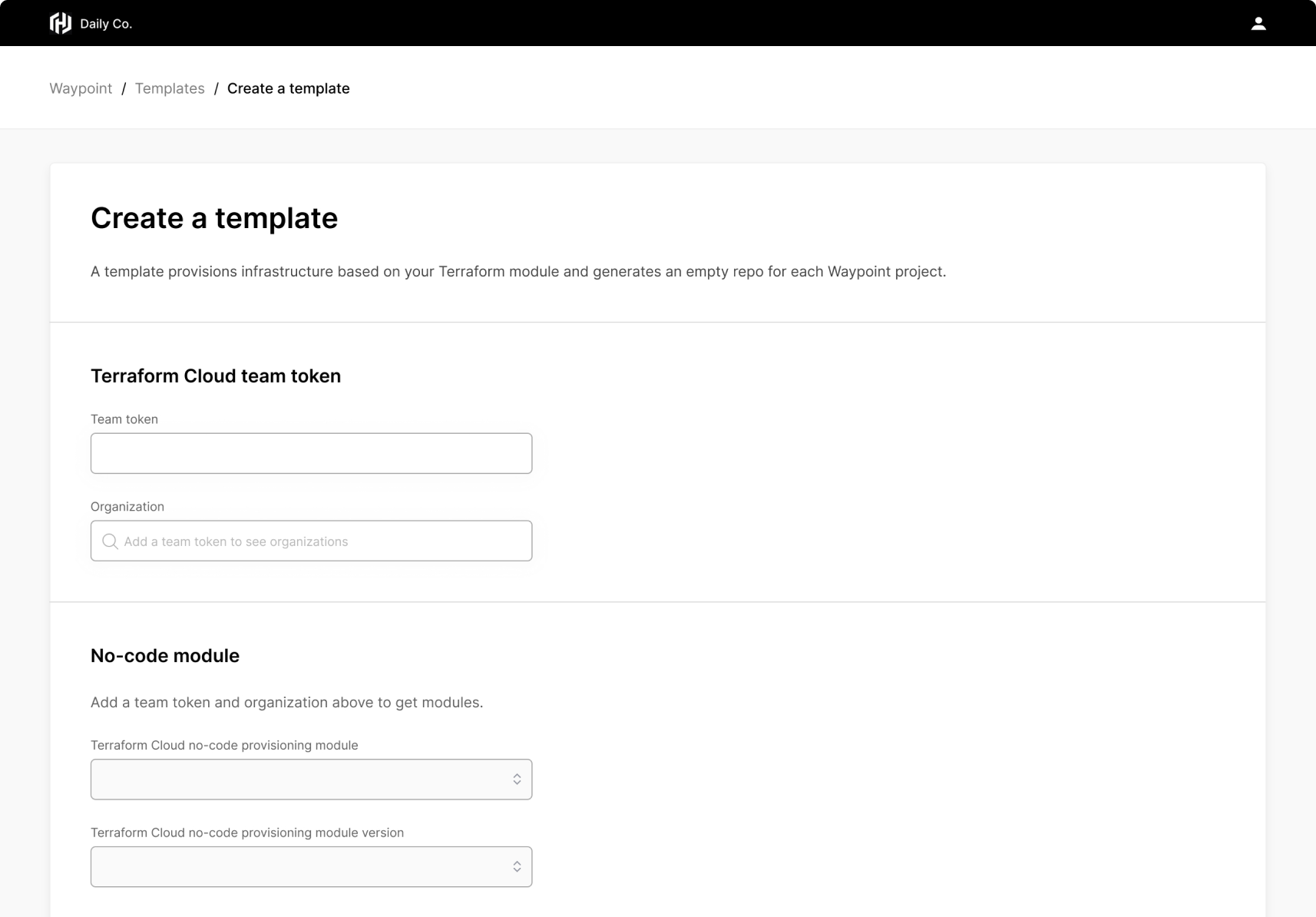This screenshot has width=1316, height=917.
Task: Focus the Team token input field
Action: coord(311,453)
